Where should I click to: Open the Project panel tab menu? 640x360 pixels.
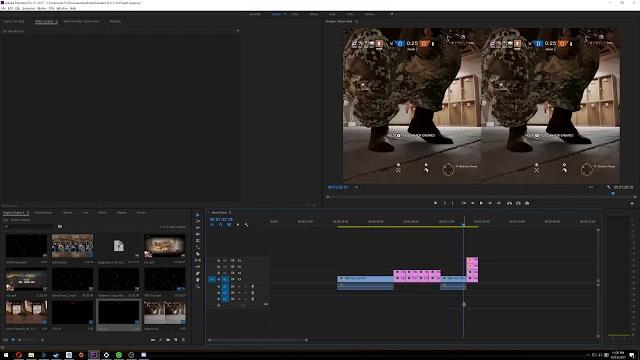pos(28,213)
